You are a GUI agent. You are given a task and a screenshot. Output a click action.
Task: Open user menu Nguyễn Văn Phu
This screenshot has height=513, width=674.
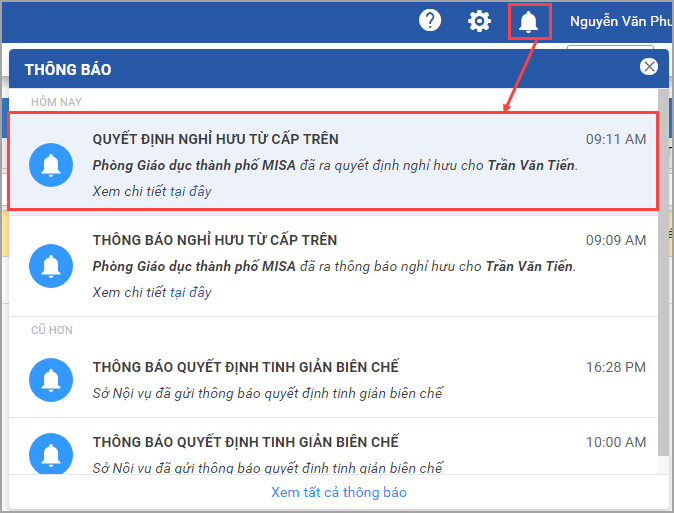click(x=618, y=21)
